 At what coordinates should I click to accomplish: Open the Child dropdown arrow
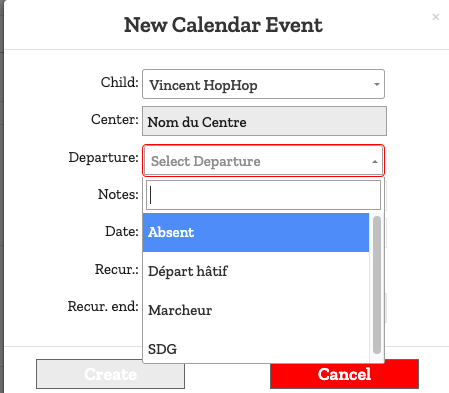tap(377, 84)
